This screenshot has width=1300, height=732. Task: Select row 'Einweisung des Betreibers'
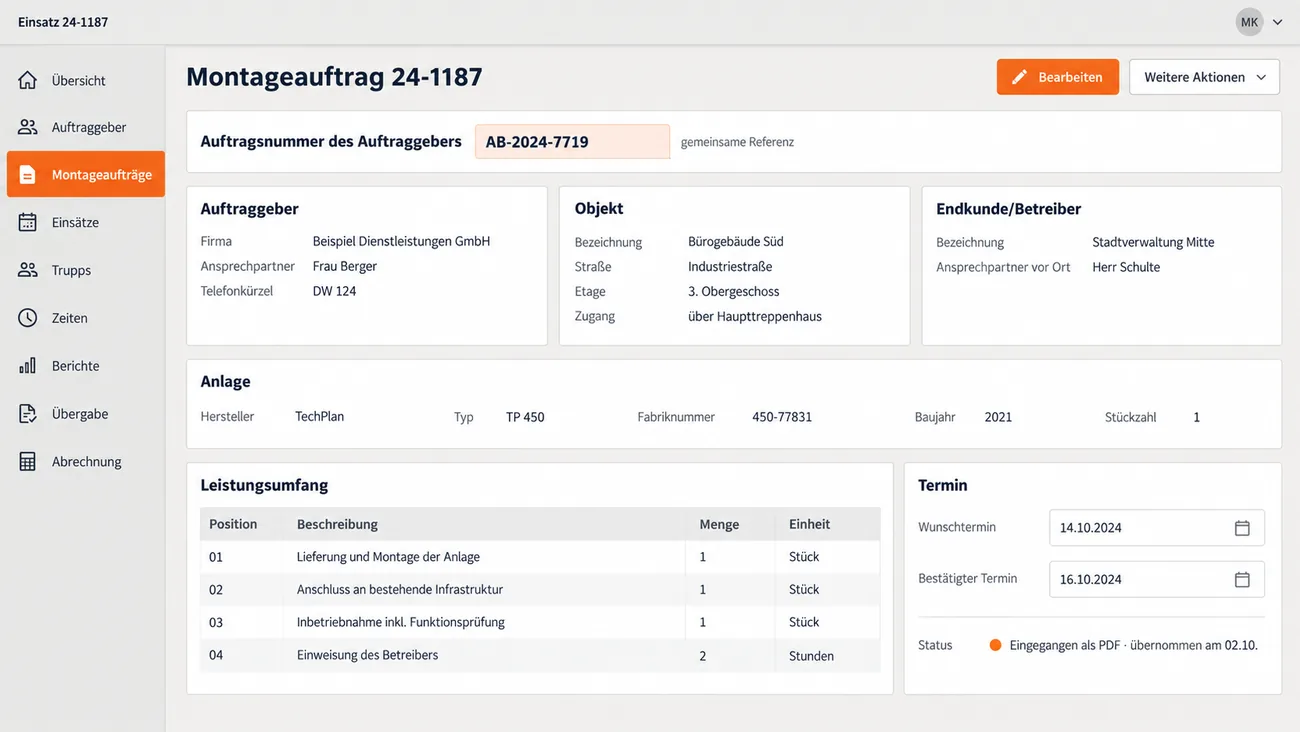click(x=540, y=656)
